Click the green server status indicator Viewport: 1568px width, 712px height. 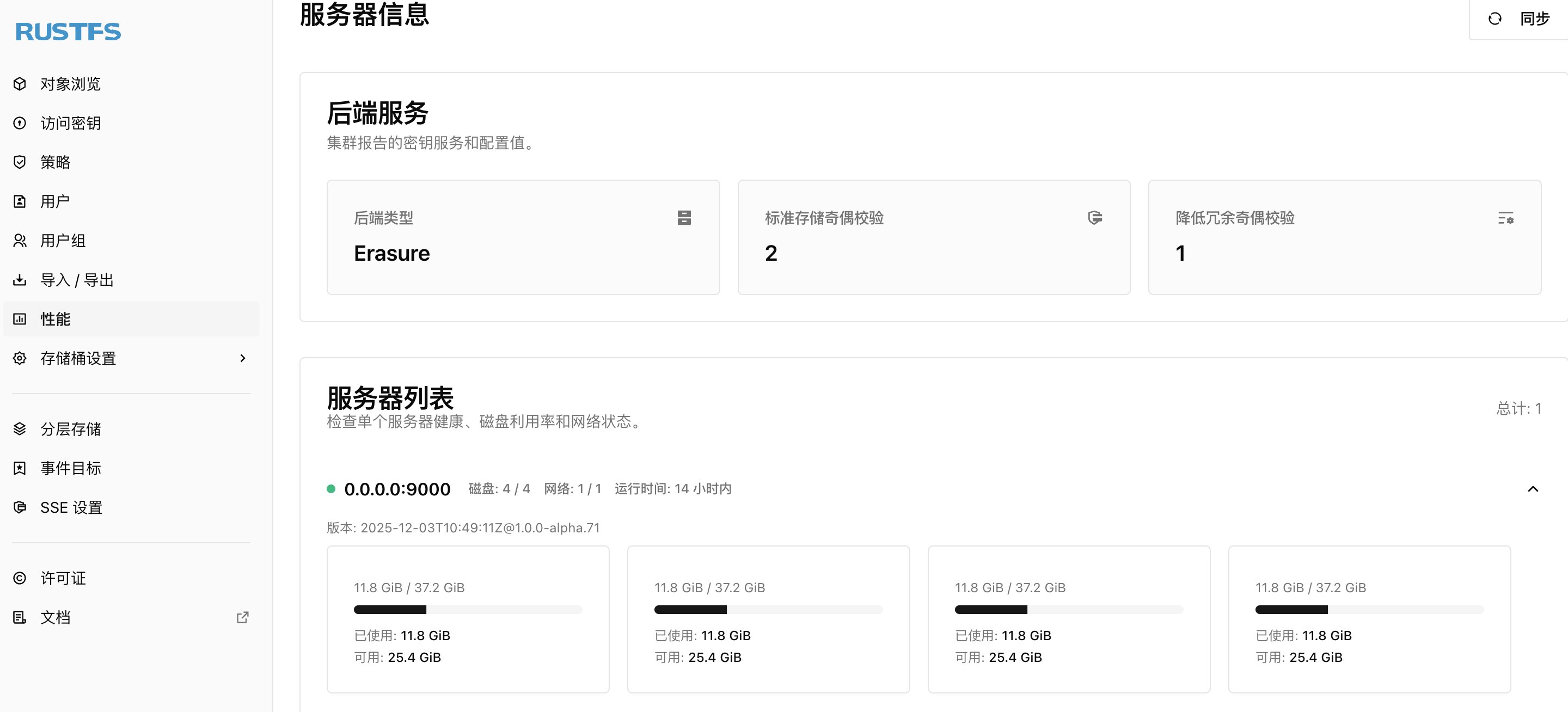[331, 488]
